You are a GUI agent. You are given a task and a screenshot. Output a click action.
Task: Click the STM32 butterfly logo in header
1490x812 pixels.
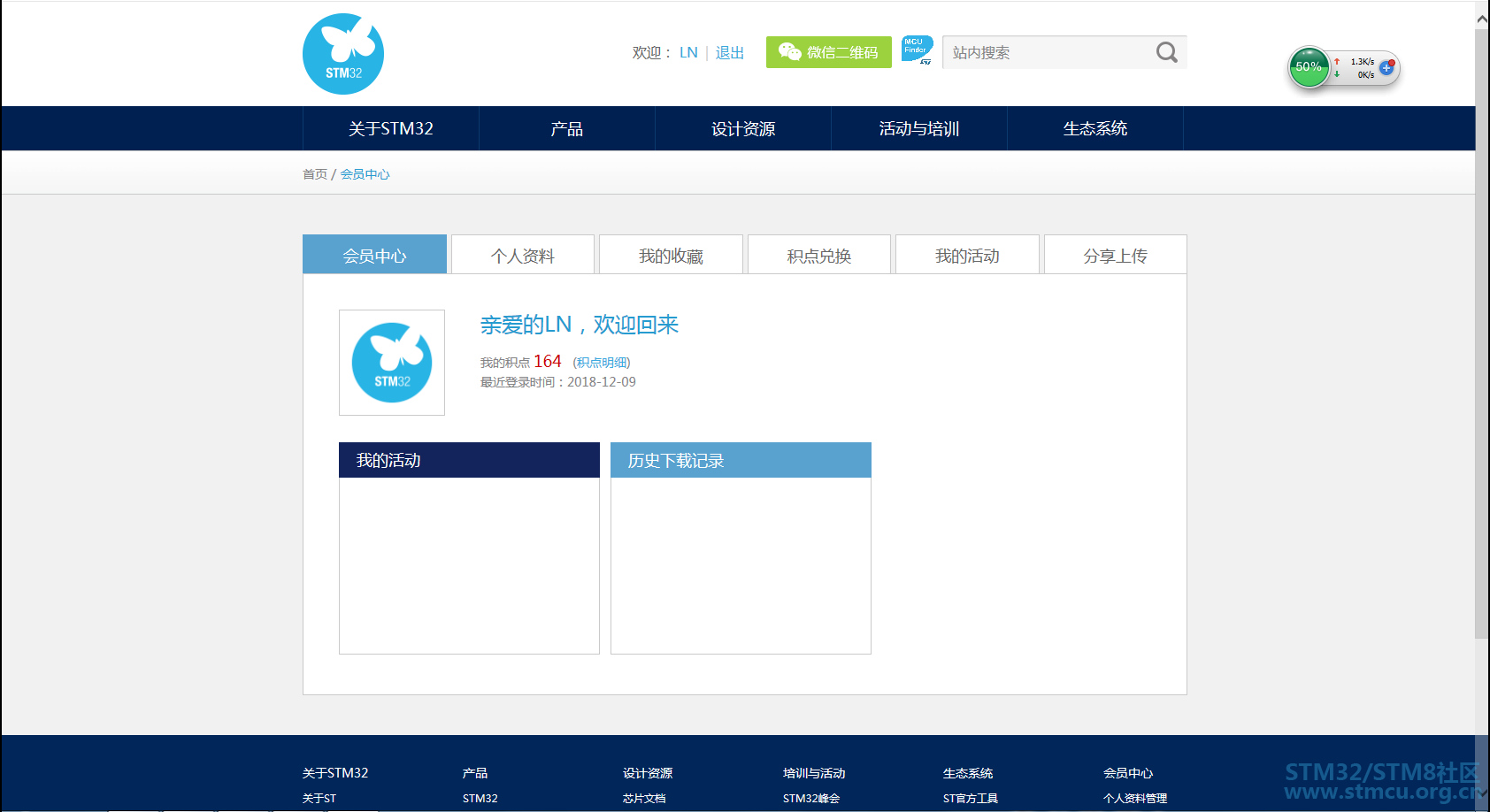click(343, 54)
